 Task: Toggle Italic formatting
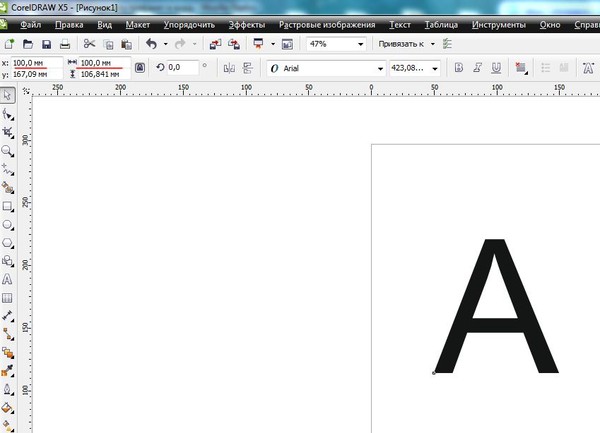click(x=477, y=68)
